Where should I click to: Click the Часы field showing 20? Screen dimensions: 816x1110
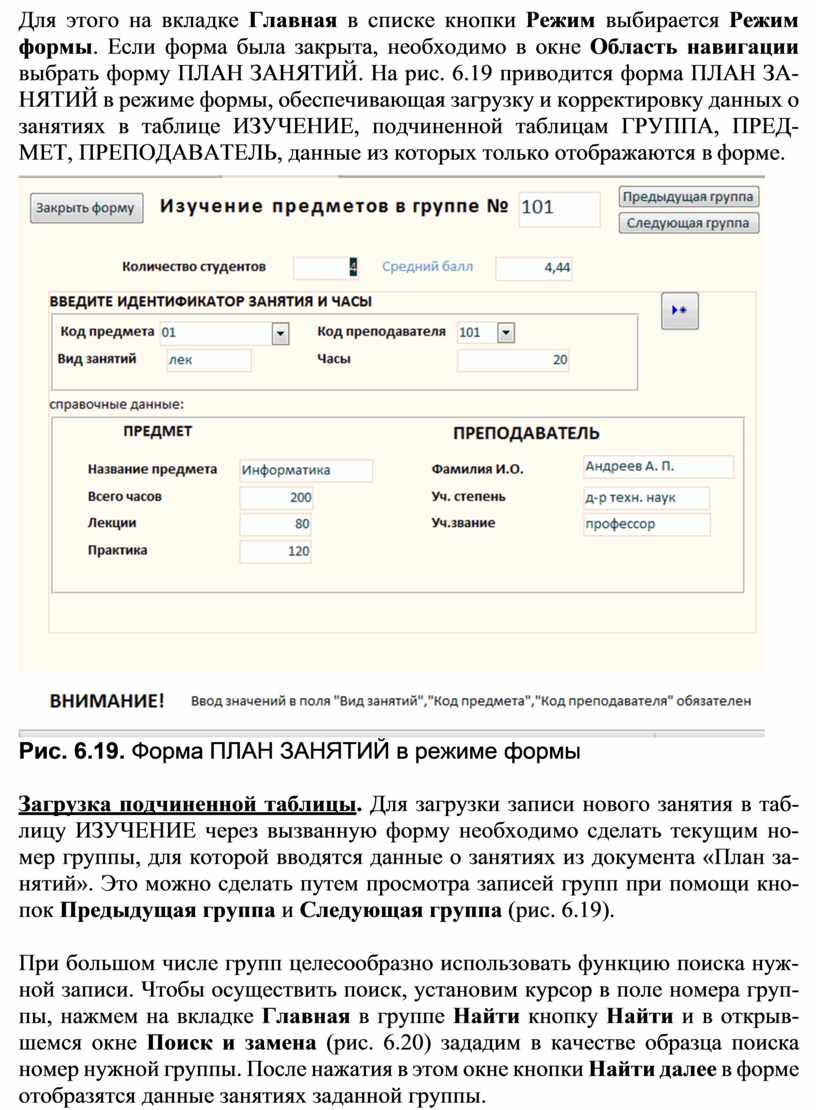point(513,360)
